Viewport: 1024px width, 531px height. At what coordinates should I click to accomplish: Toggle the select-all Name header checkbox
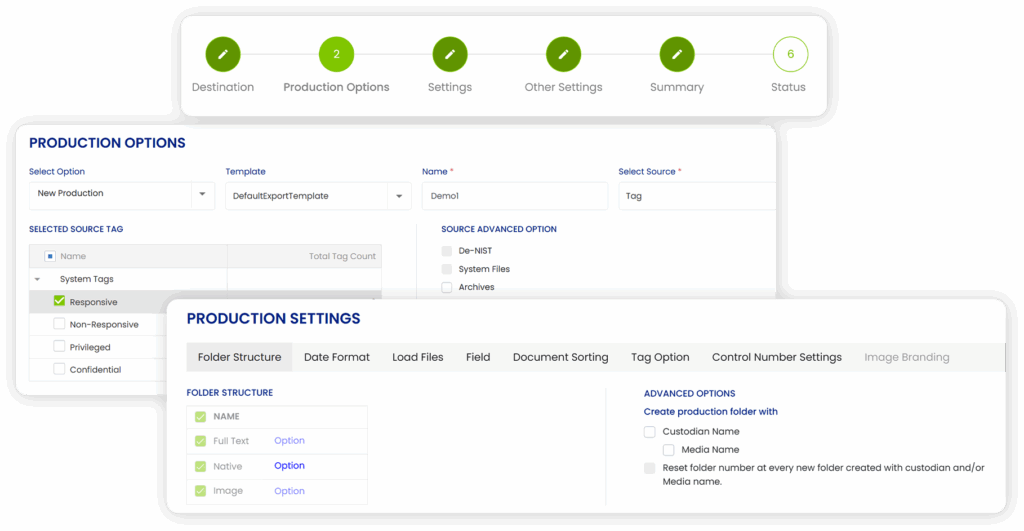(x=50, y=256)
